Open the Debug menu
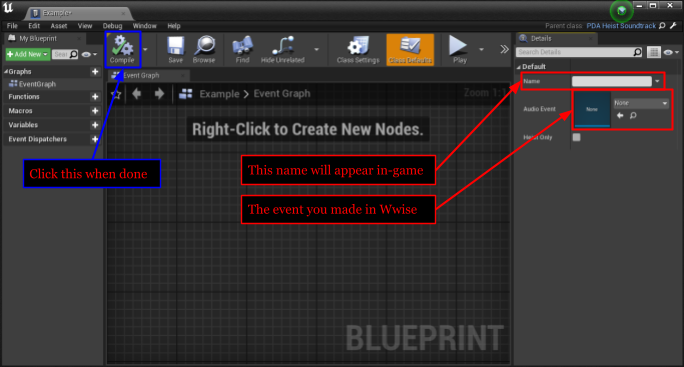684x367 pixels. pyautogui.click(x=113, y=26)
